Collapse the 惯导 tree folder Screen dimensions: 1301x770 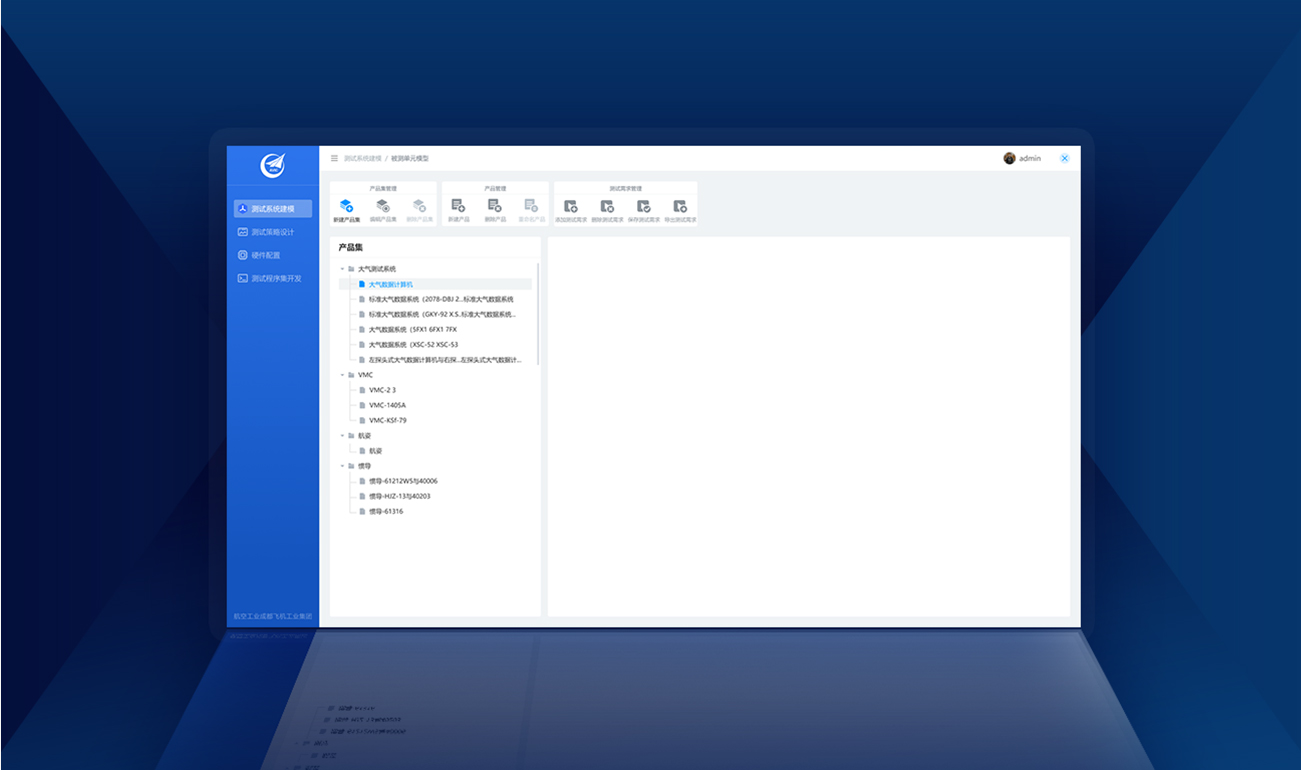point(342,466)
